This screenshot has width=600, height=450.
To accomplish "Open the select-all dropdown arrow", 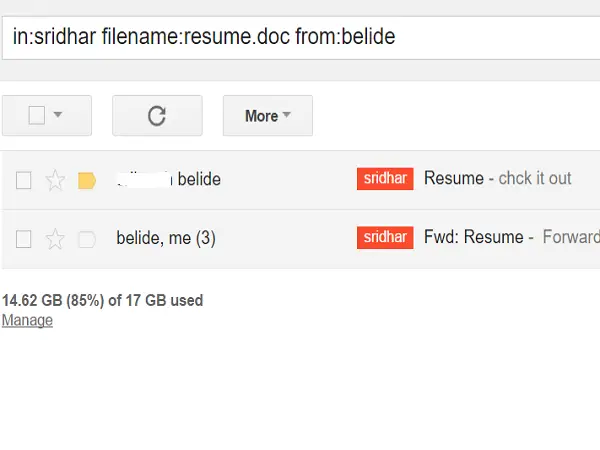I will (x=58, y=114).
